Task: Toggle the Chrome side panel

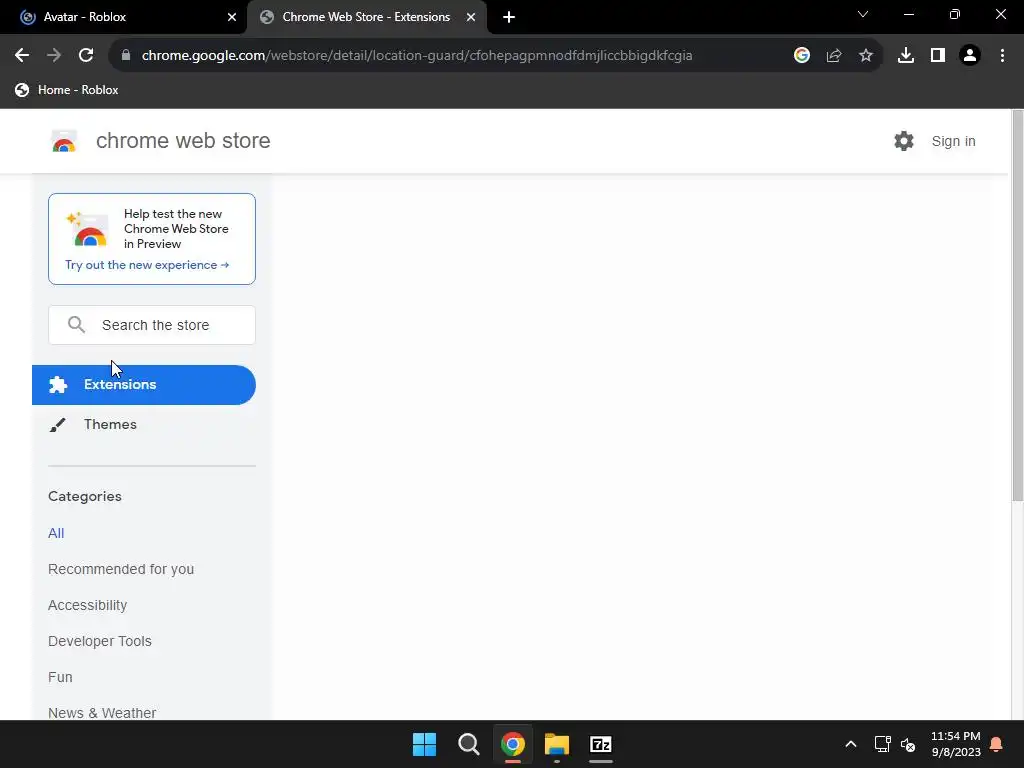Action: tap(938, 56)
